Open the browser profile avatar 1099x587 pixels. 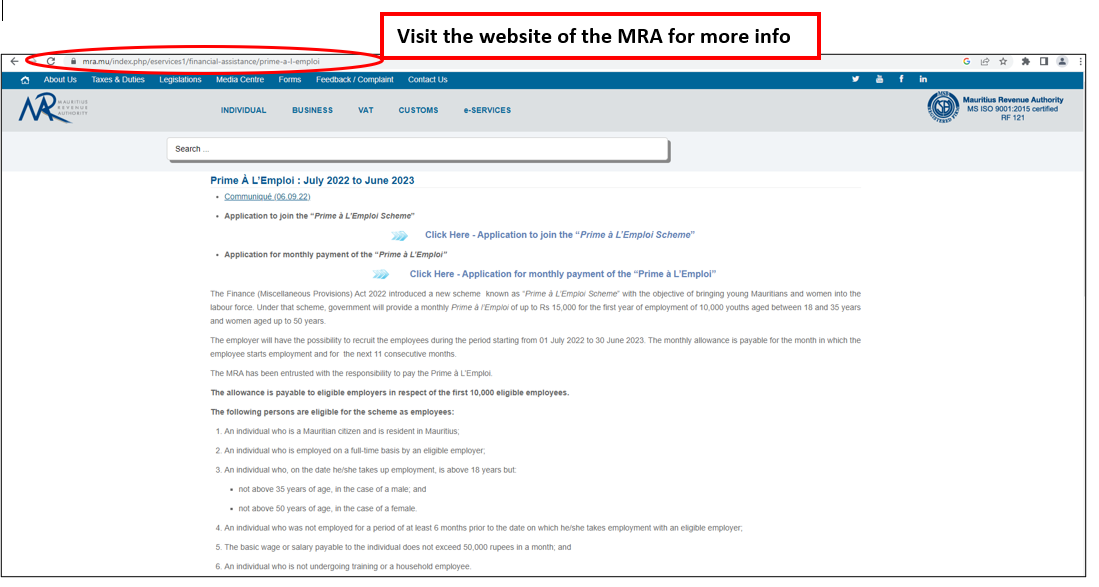[x=1062, y=62]
